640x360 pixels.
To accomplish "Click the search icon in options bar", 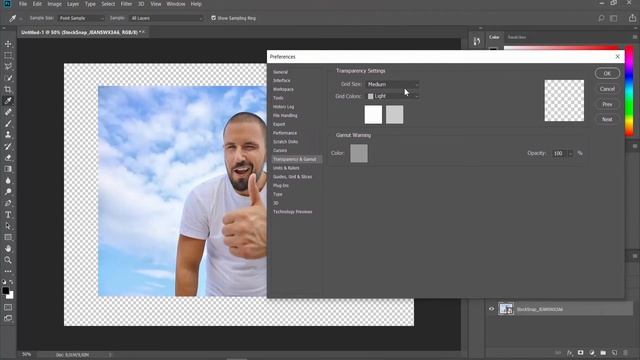I will (601, 18).
